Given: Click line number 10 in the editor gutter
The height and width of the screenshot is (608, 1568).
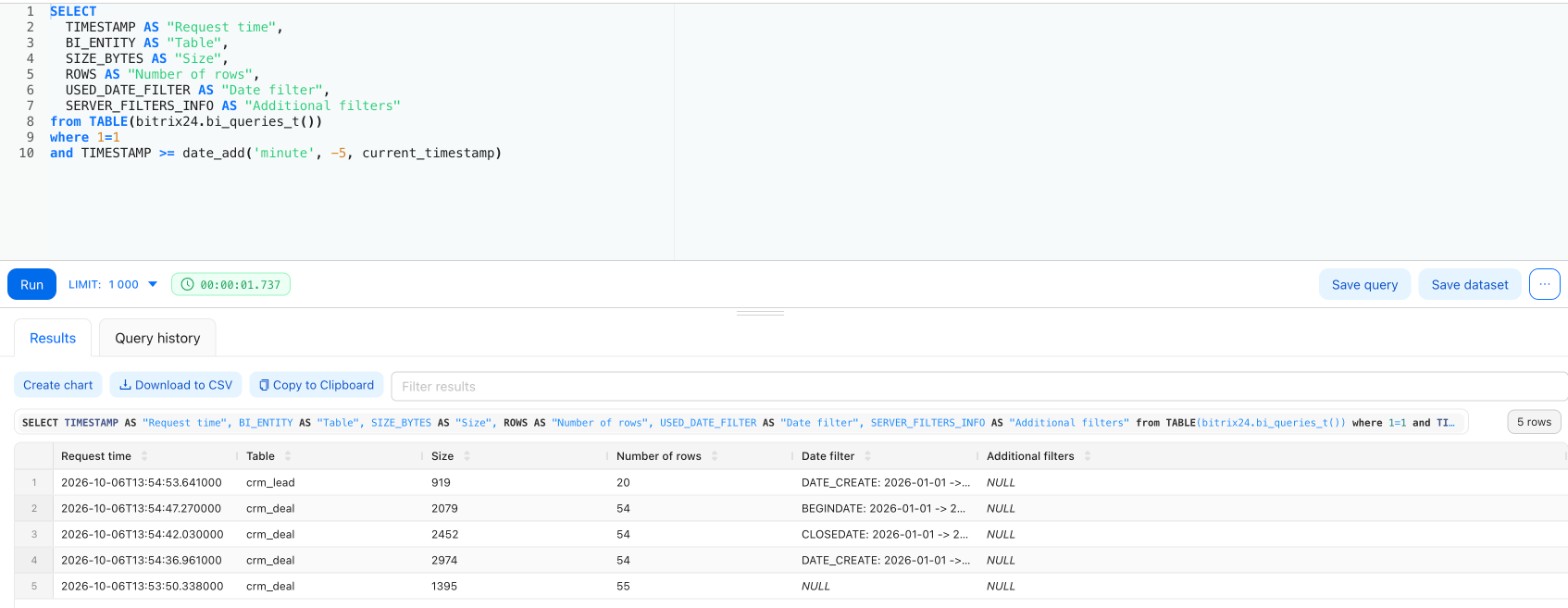Looking at the screenshot, I should tap(26, 153).
